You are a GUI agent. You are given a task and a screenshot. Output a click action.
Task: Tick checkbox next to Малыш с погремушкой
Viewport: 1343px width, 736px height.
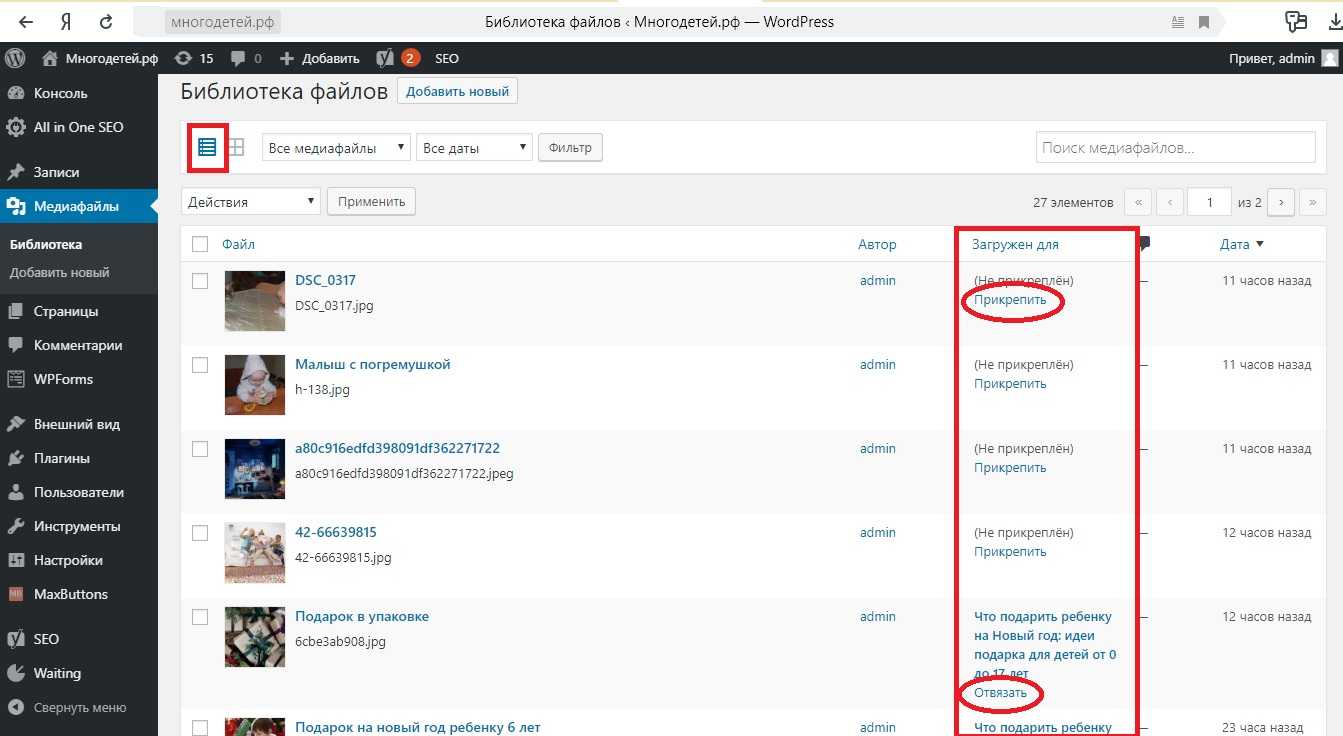pos(200,365)
